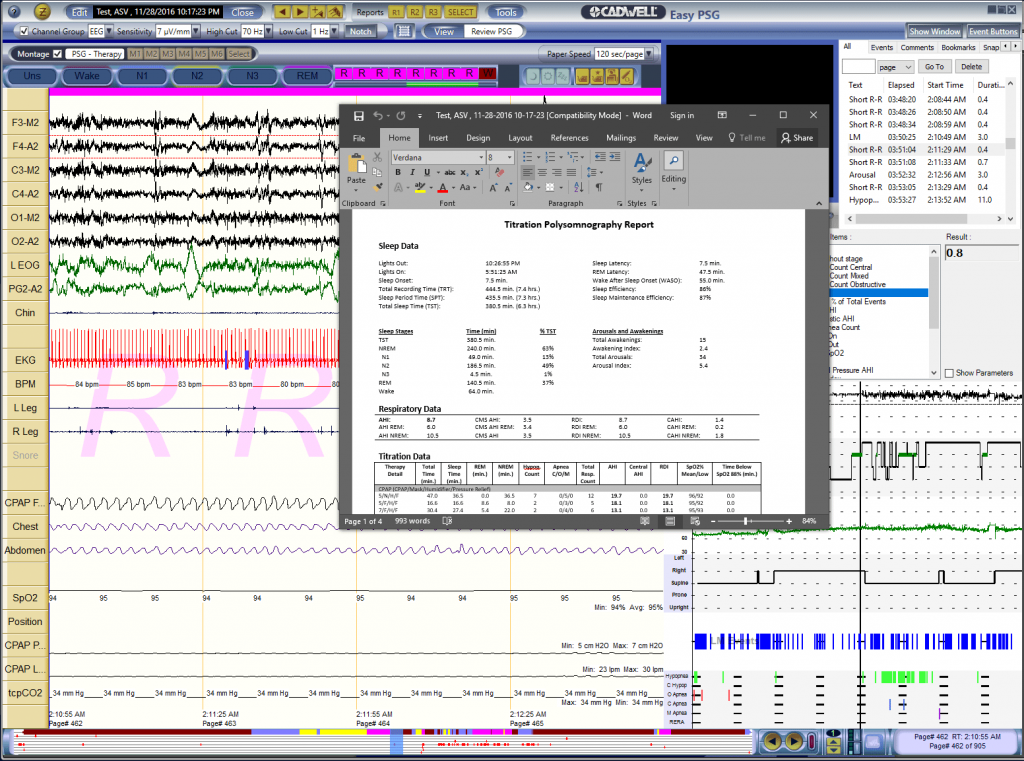
Task: Click inside the page number input field
Action: 859,66
